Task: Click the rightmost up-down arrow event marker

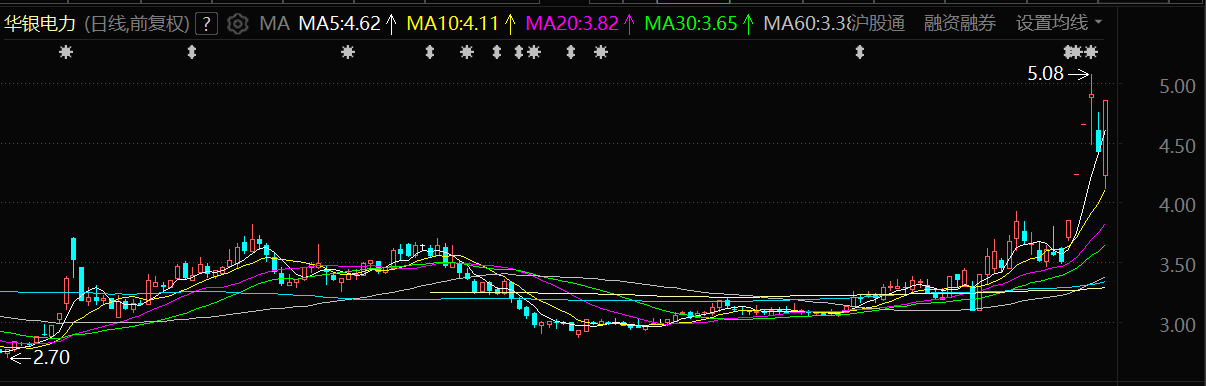Action: (x=858, y=52)
